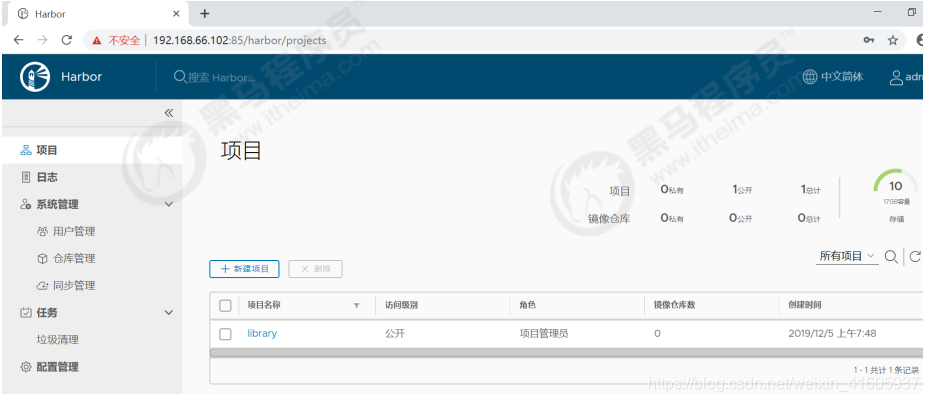This screenshot has width=929, height=402.
Task: Click the 搜索 Harbor search field
Action: [222, 78]
